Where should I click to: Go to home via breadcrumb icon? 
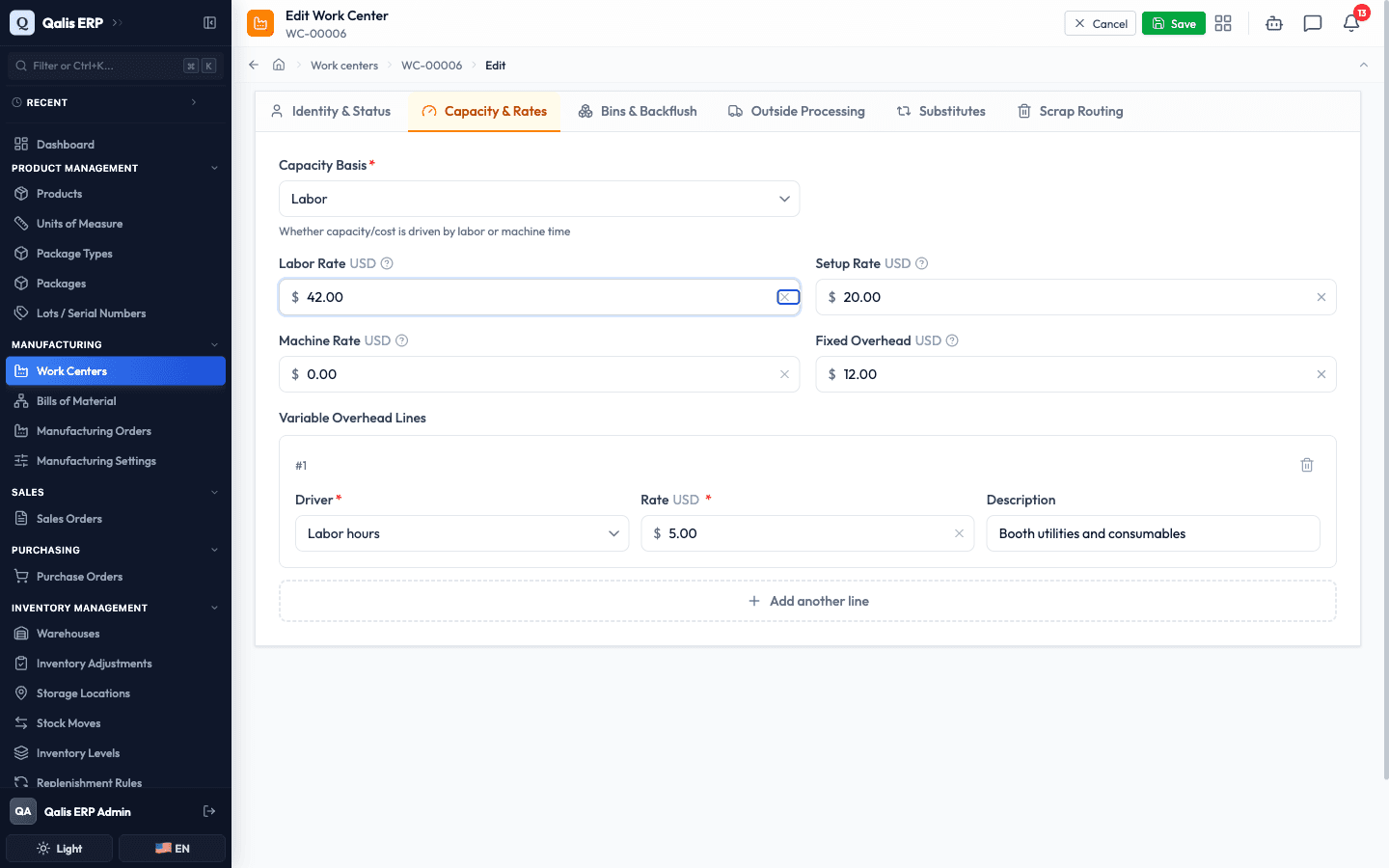[279, 65]
